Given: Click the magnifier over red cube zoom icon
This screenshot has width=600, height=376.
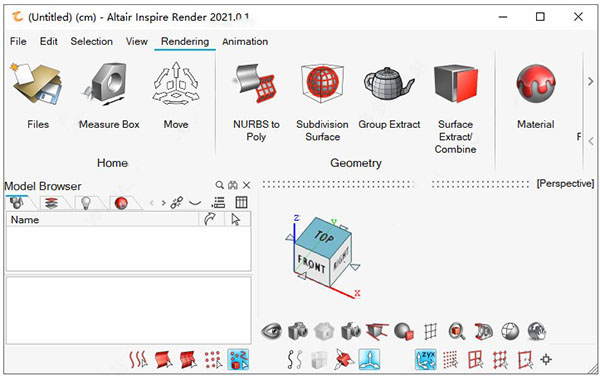Looking at the screenshot, I should [457, 331].
